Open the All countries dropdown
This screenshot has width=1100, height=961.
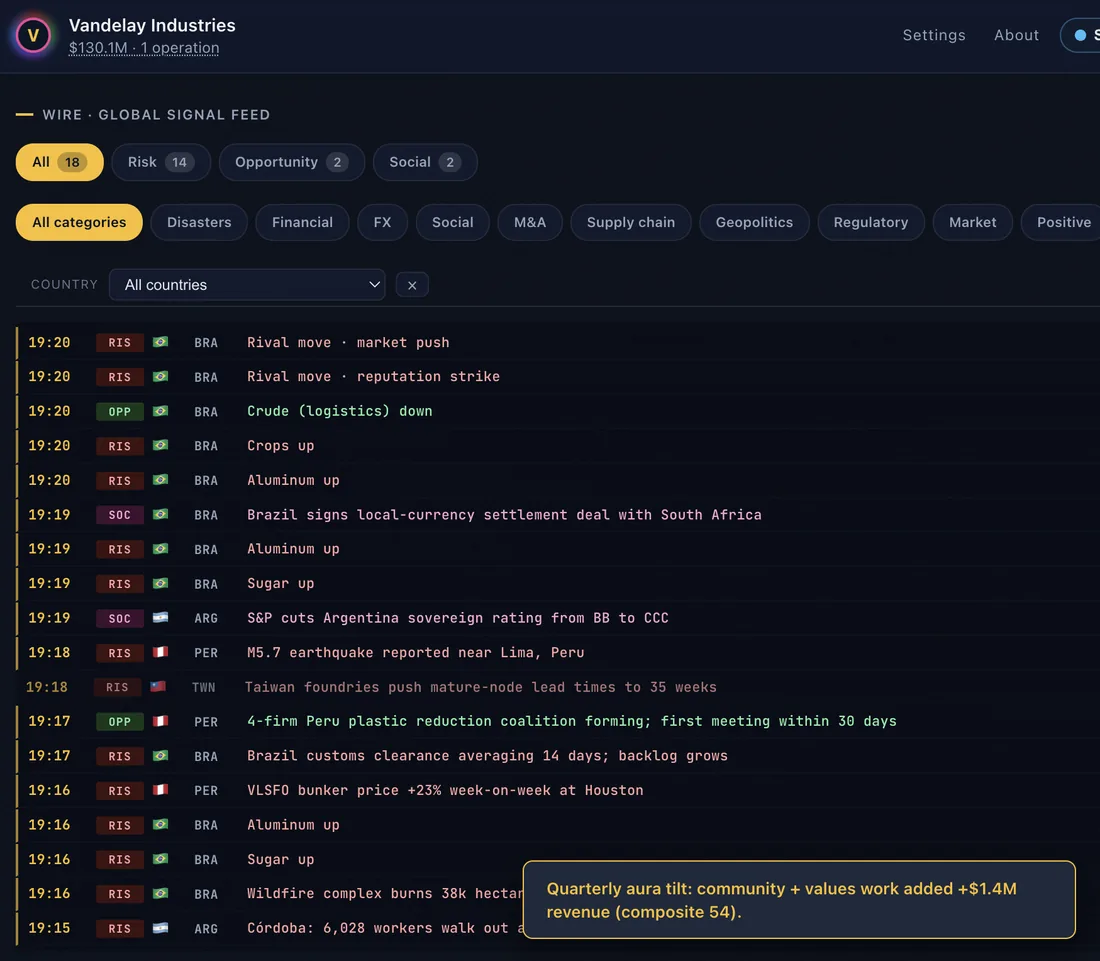click(x=247, y=285)
